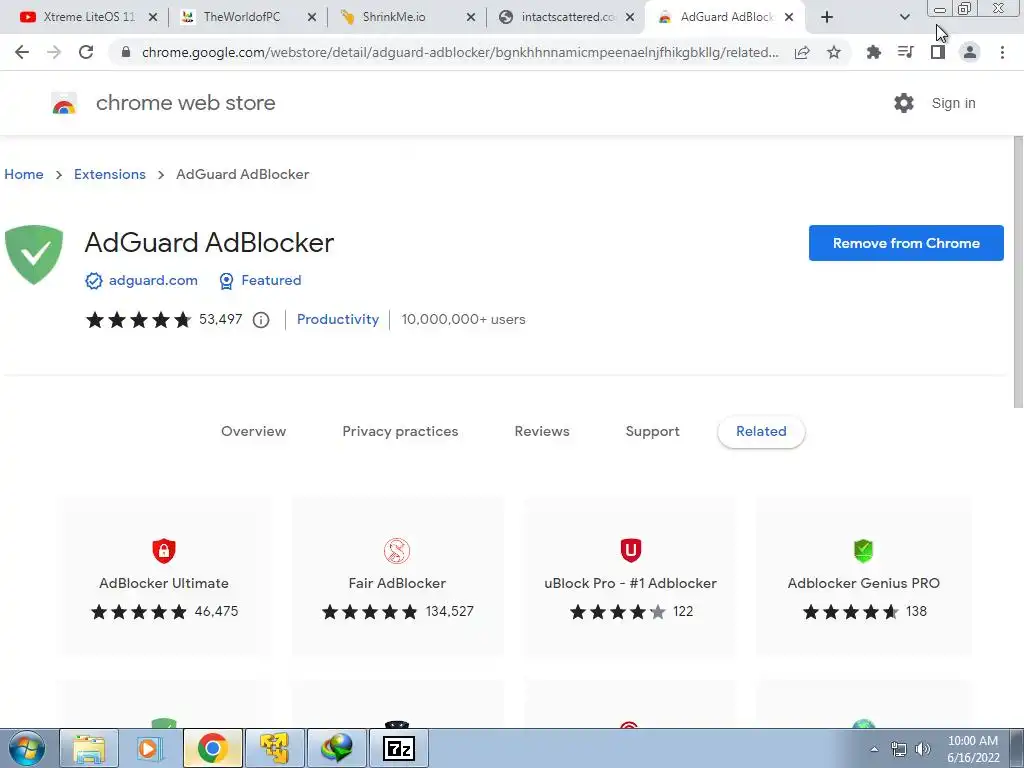Screen dimensions: 1024x768
Task: Go to Extensions breadcrumb link
Action: (x=110, y=174)
